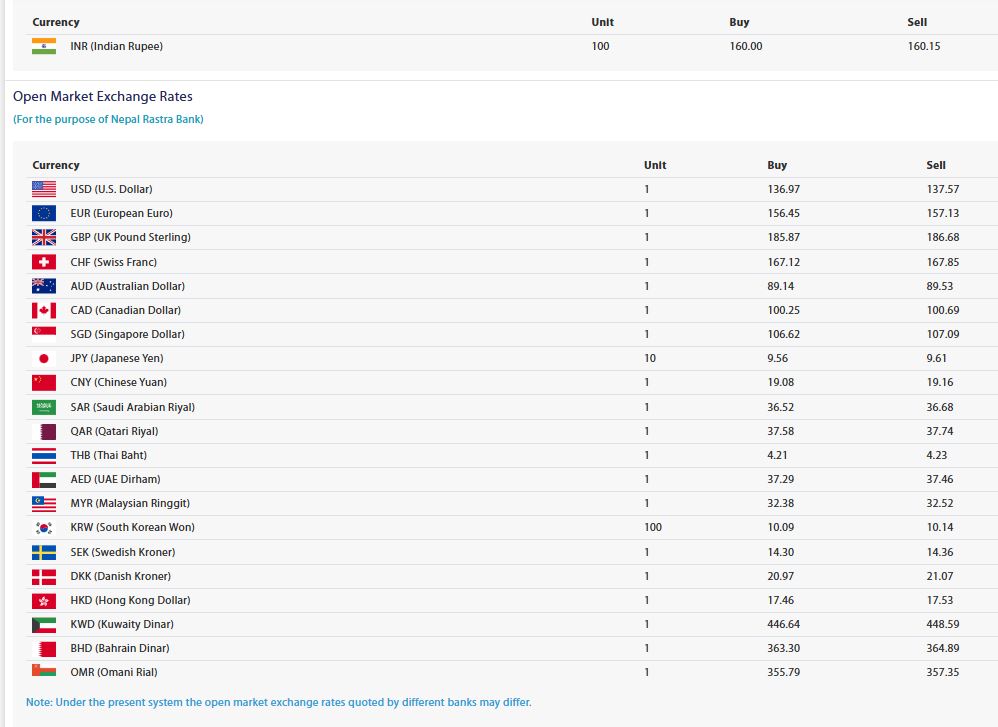Click the Swiss flag icon
This screenshot has width=998, height=727.
tap(44, 262)
